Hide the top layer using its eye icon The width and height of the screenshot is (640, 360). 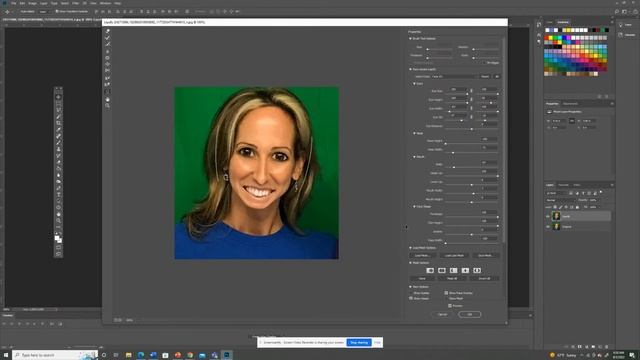coord(548,216)
